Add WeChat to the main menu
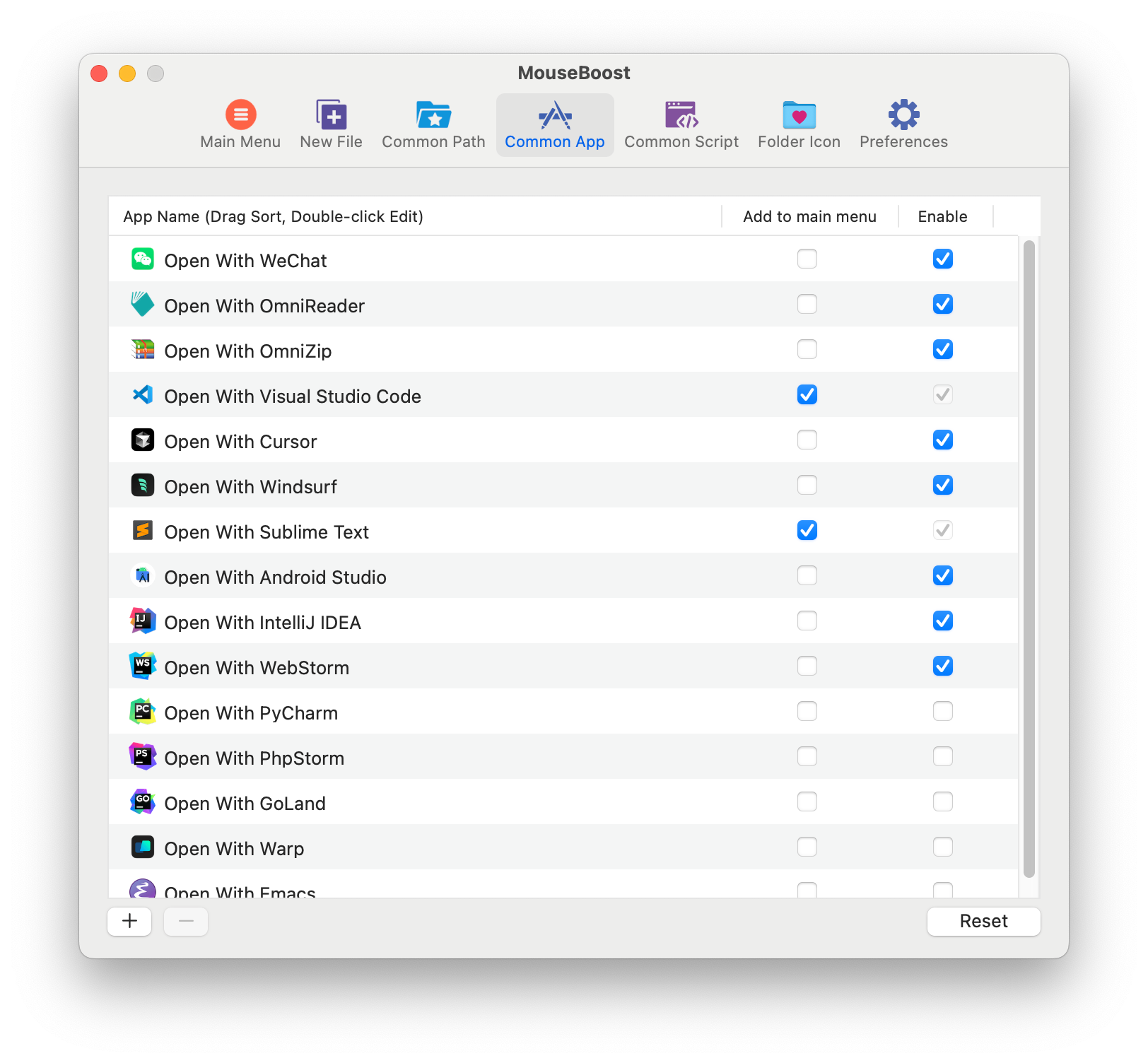Image resolution: width=1148 pixels, height=1063 pixels. (807, 259)
